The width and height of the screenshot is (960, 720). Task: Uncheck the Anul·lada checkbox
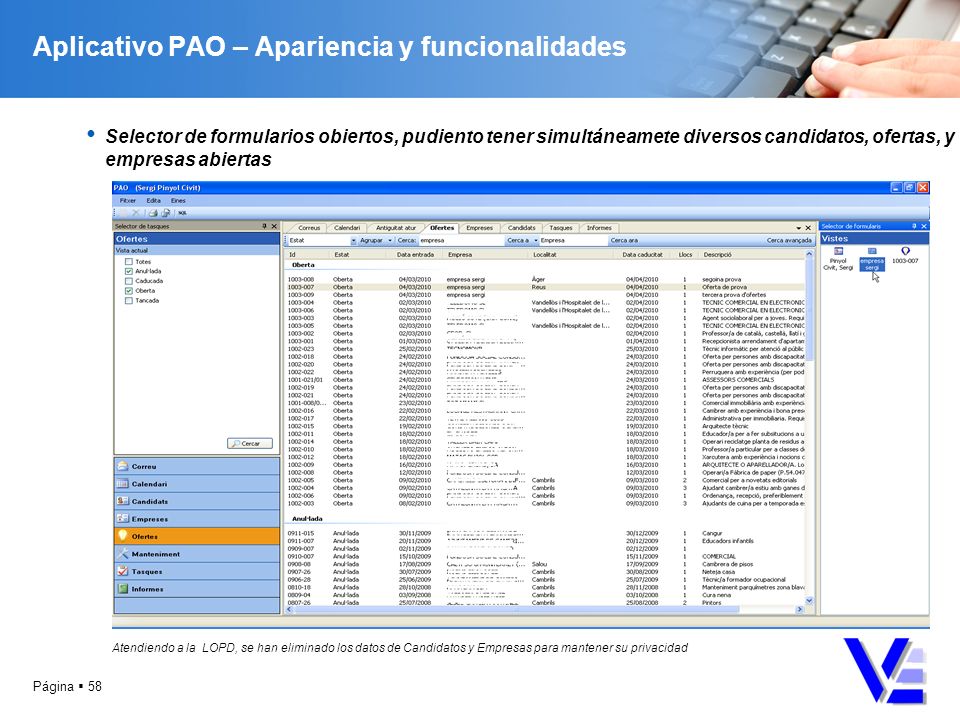coord(129,271)
